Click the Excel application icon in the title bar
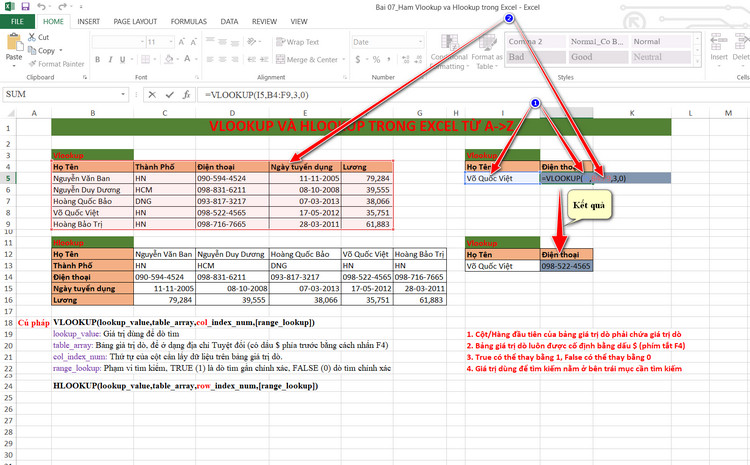Viewport: 750px width, 465px height. click(x=10, y=7)
